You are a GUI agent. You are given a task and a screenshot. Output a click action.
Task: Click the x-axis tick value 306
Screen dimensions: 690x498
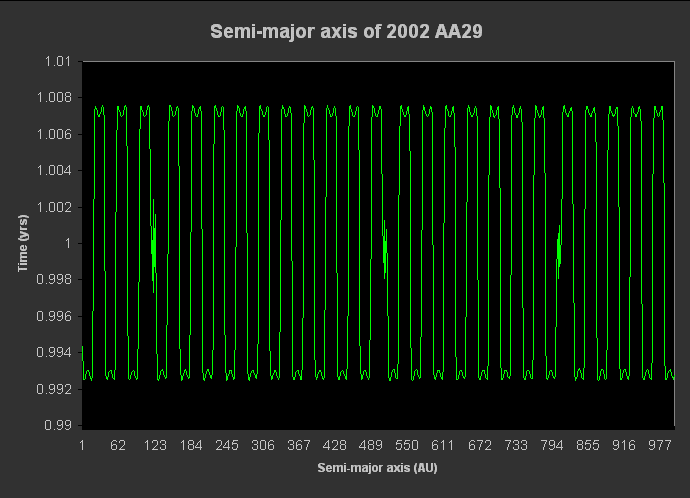click(263, 446)
